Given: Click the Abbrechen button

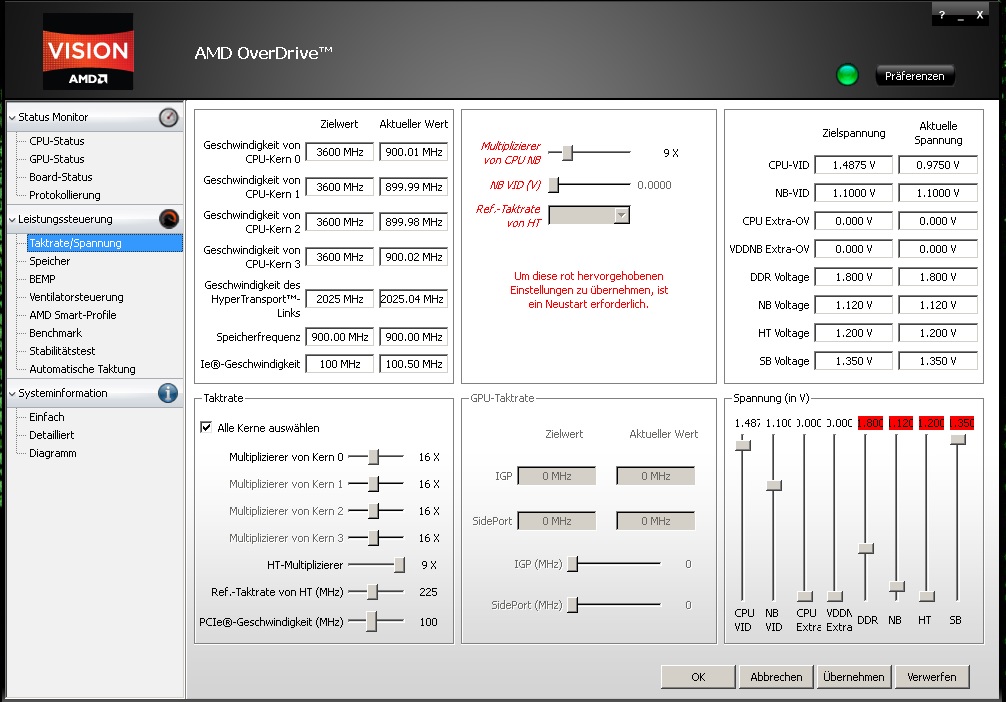Looking at the screenshot, I should (776, 677).
